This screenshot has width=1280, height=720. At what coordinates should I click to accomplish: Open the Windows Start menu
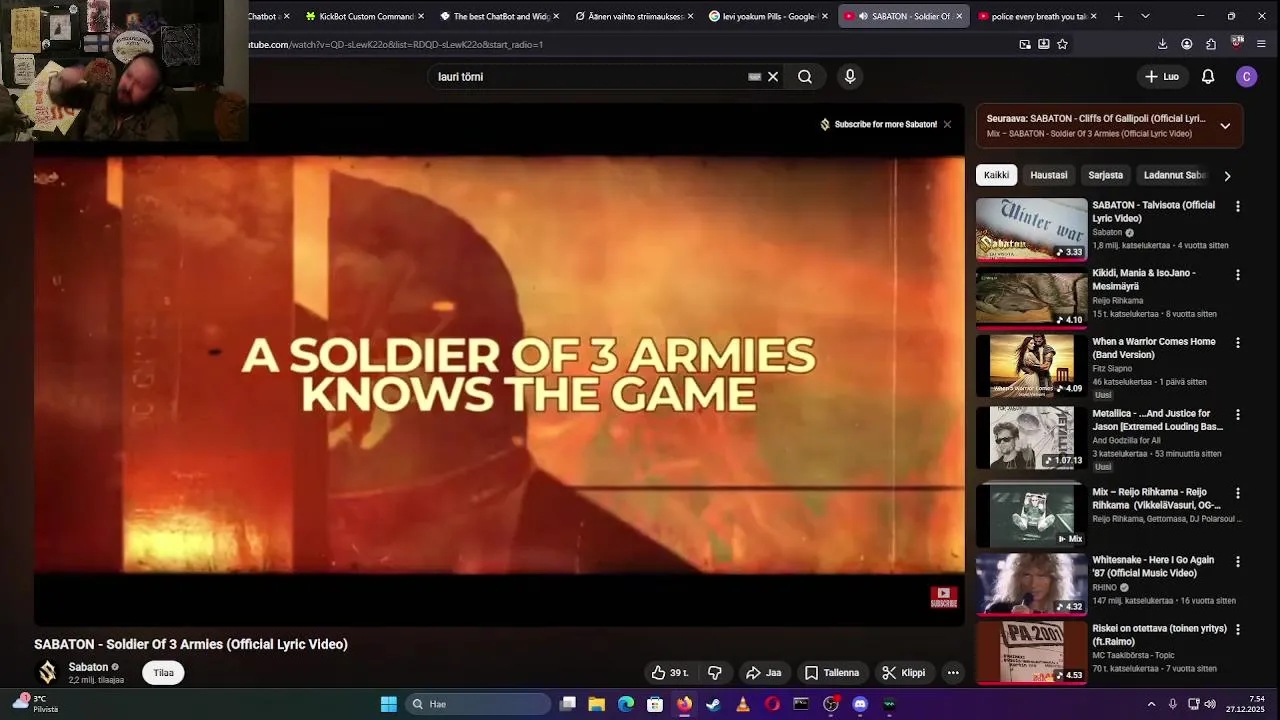point(389,704)
